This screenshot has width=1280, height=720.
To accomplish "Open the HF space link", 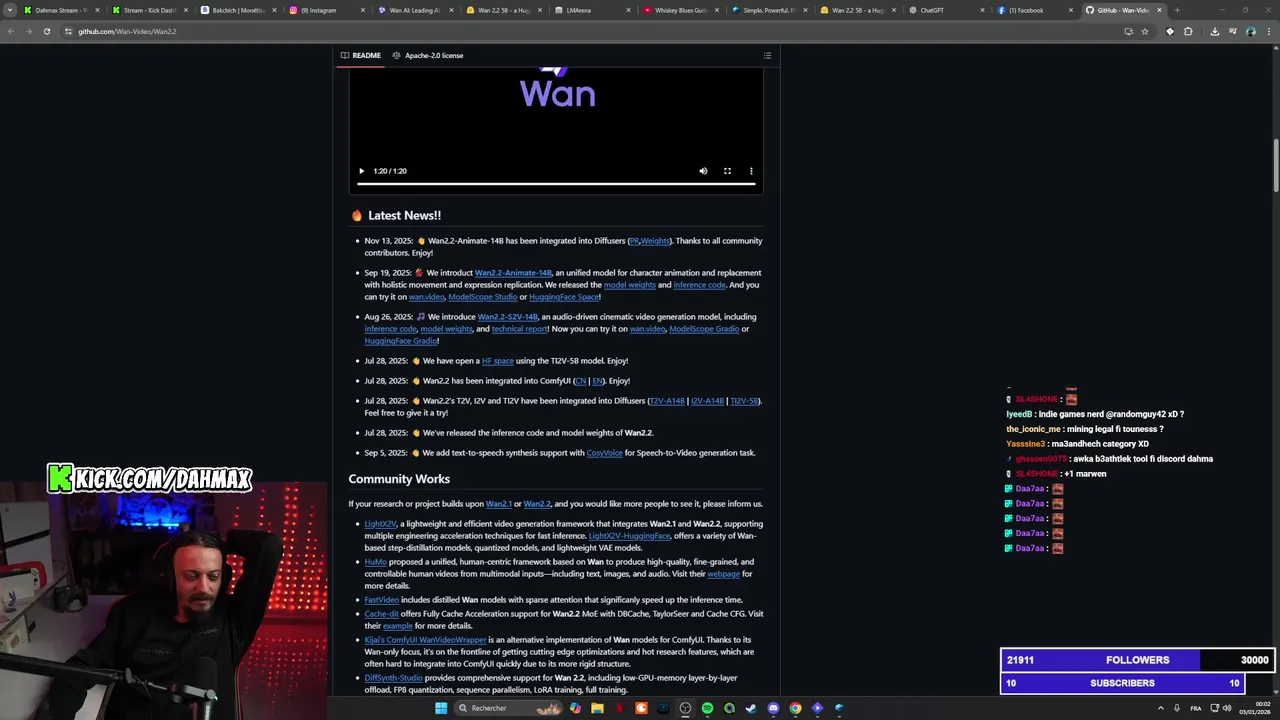I will [x=497, y=361].
